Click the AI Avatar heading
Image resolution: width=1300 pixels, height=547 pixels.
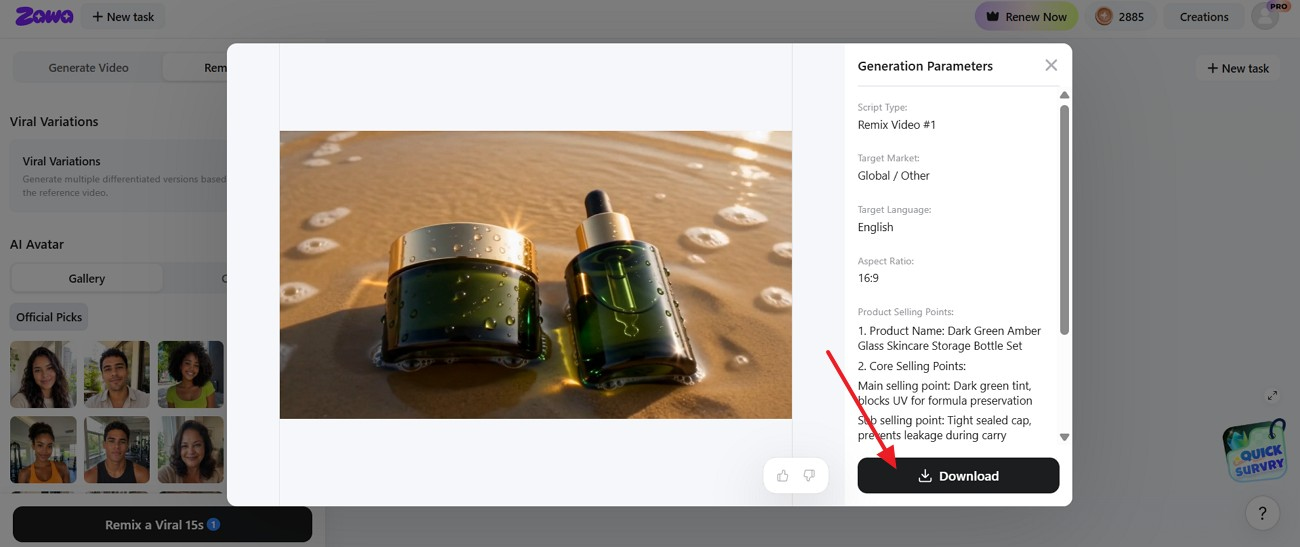37,244
